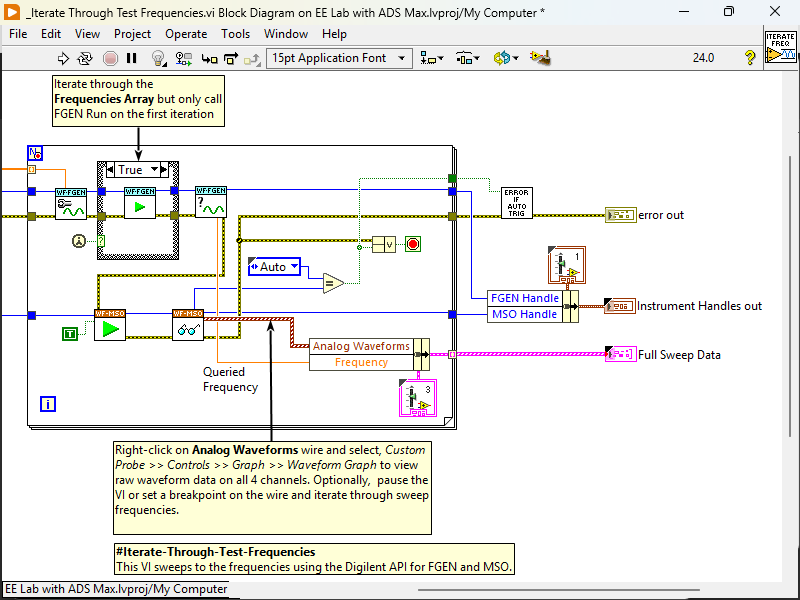Select the error out indicator terminal
The width and height of the screenshot is (800, 600).
pyautogui.click(x=620, y=215)
